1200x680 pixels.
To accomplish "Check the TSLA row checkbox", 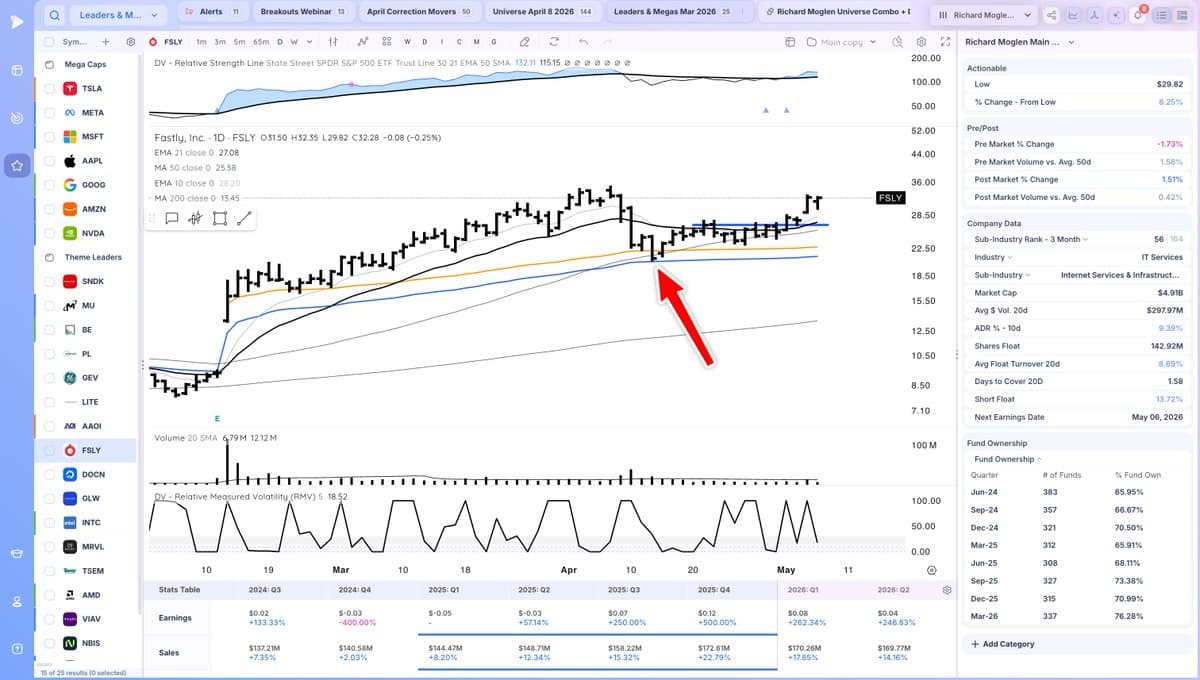I will (x=49, y=88).
